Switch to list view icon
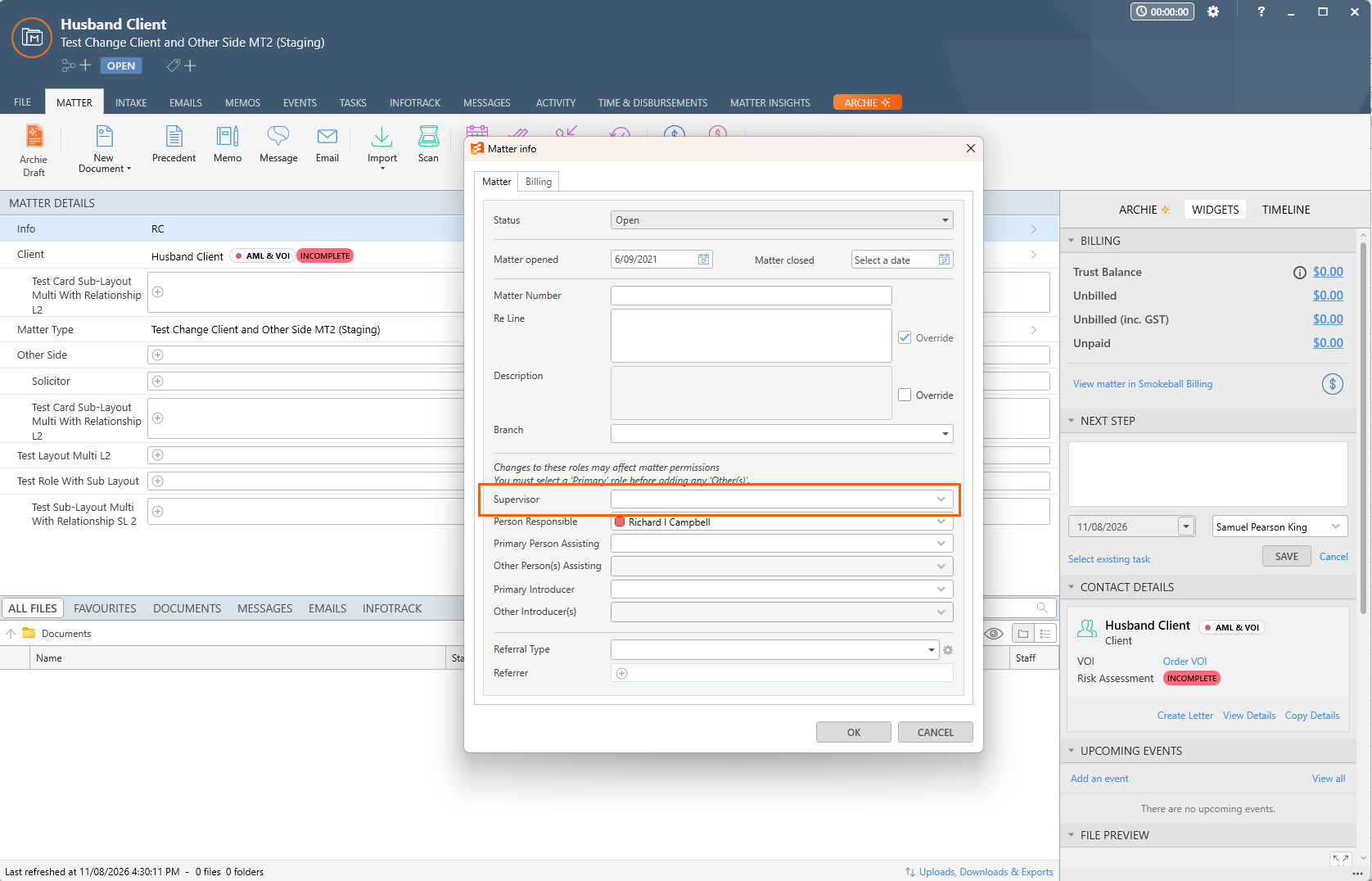1372x881 pixels. 1045,634
